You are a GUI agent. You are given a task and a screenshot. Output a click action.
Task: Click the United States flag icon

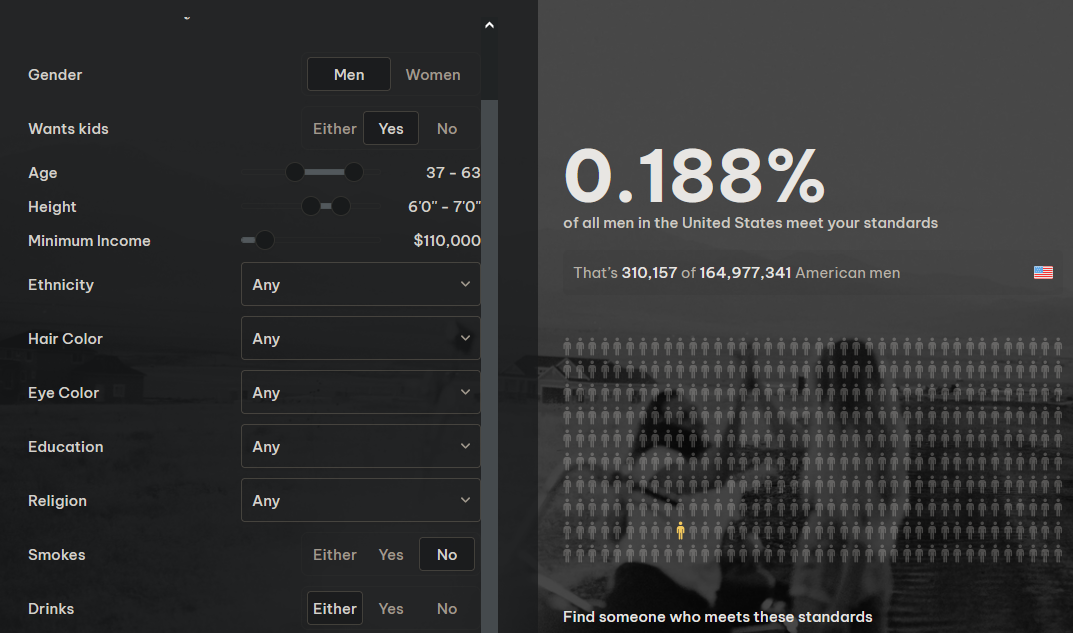[1043, 272]
